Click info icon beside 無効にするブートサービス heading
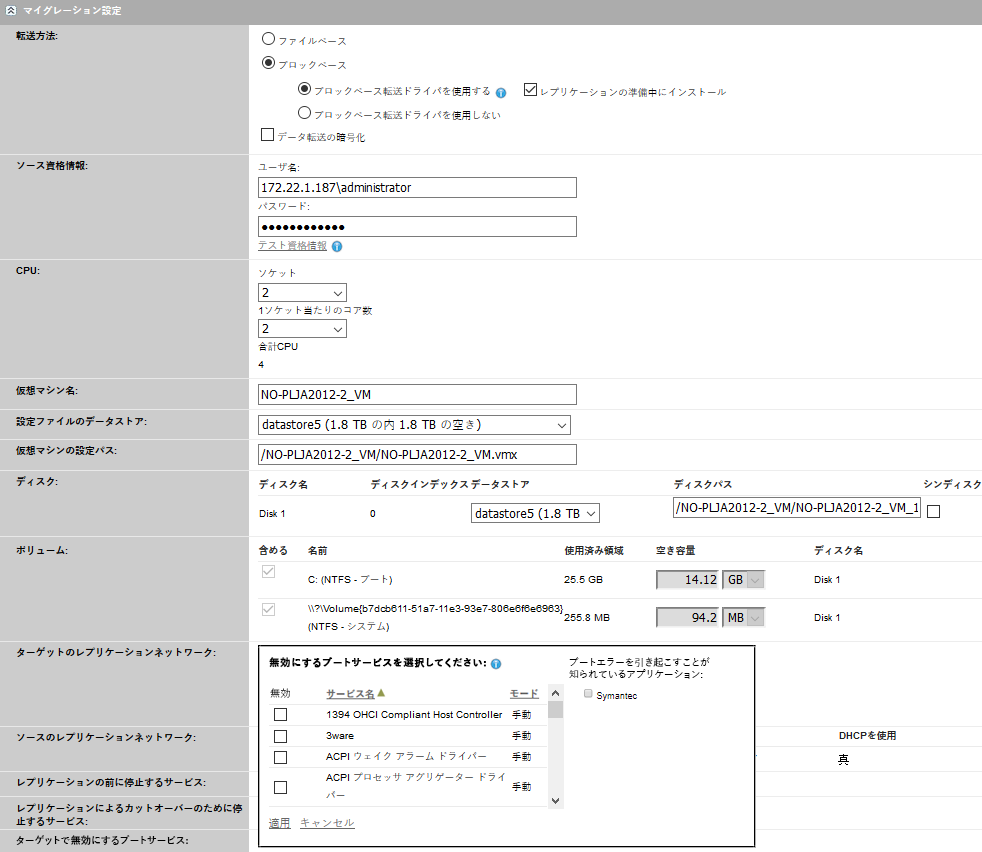The width and height of the screenshot is (982, 852). tap(496, 663)
